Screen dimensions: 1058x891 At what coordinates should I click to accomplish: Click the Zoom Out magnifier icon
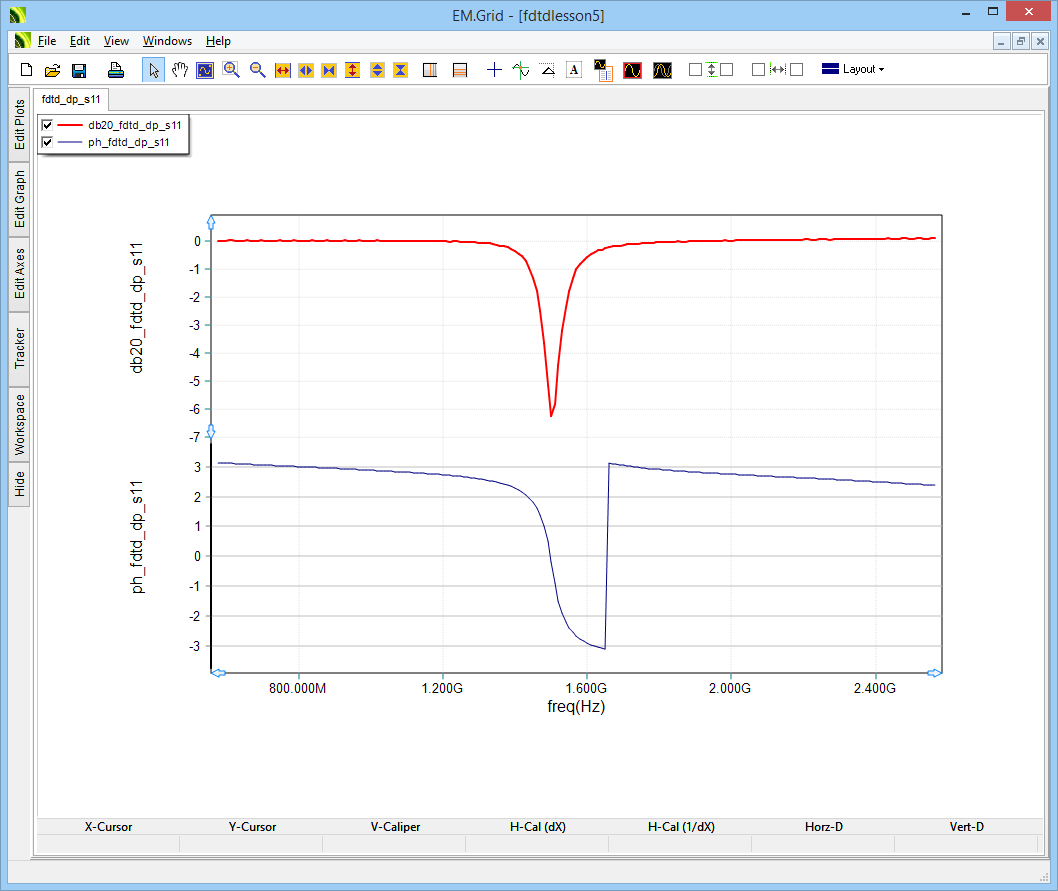[x=257, y=70]
